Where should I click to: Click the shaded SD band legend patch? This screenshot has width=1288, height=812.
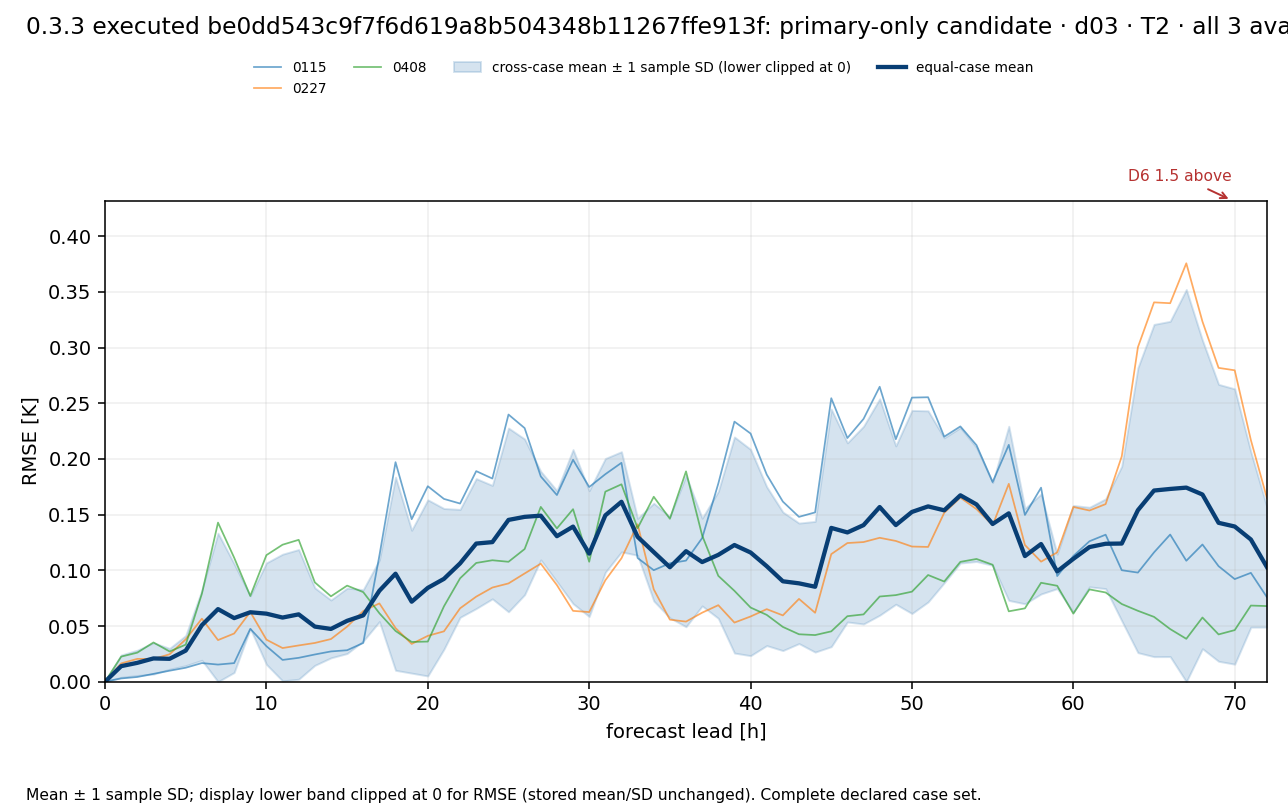coord(468,68)
